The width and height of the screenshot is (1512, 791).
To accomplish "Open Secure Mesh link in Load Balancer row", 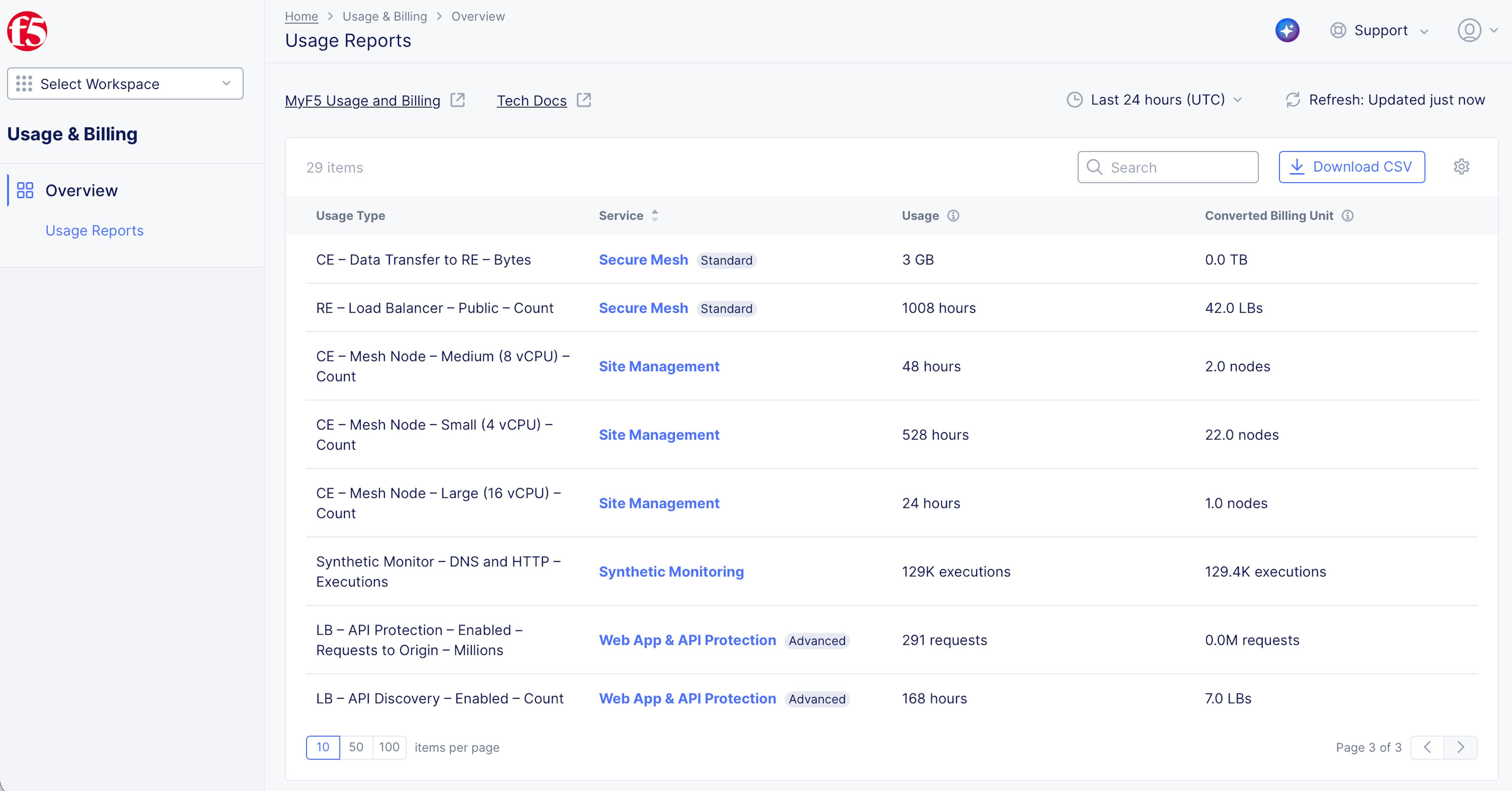I will tap(643, 308).
